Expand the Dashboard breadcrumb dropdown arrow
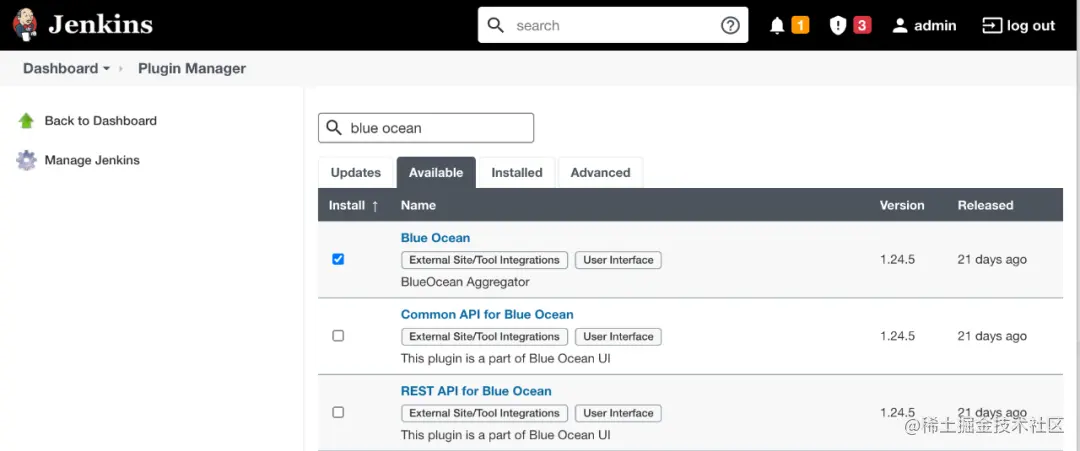The height and width of the screenshot is (451, 1080). pyautogui.click(x=106, y=69)
